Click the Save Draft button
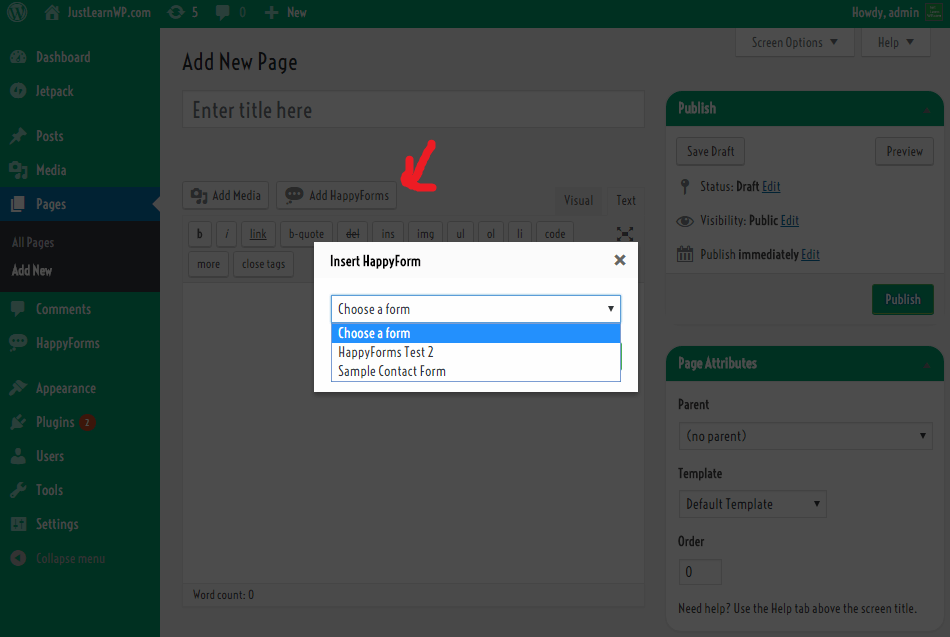The height and width of the screenshot is (637, 950). click(710, 152)
